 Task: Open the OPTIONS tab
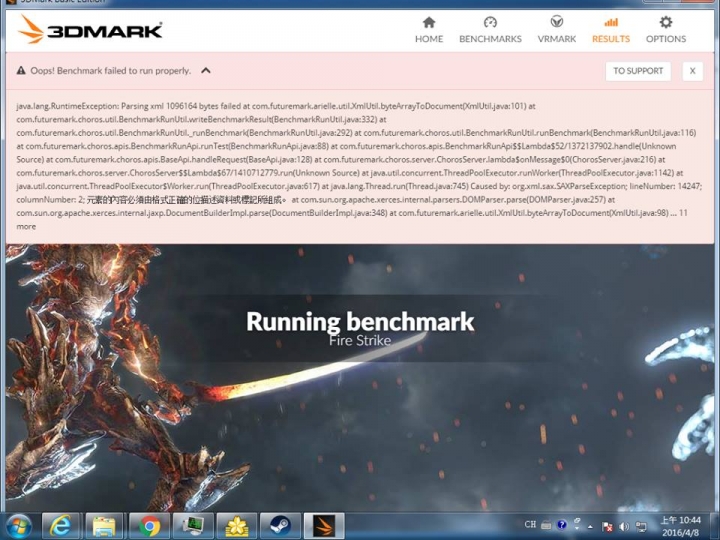pyautogui.click(x=666, y=30)
